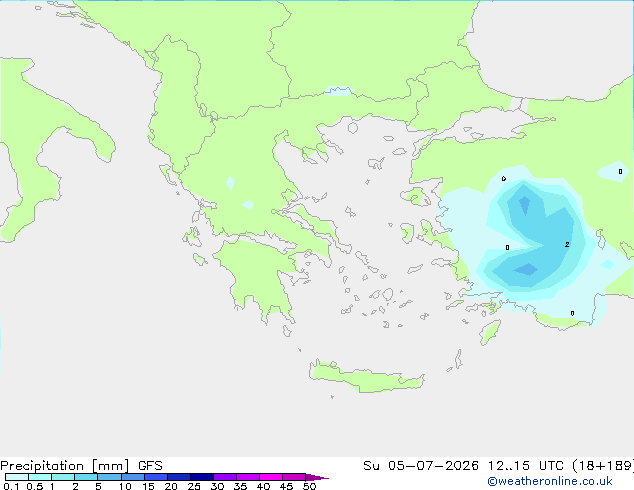
Task: Click the 5–10 mm legend swatch
Action: click(110, 477)
